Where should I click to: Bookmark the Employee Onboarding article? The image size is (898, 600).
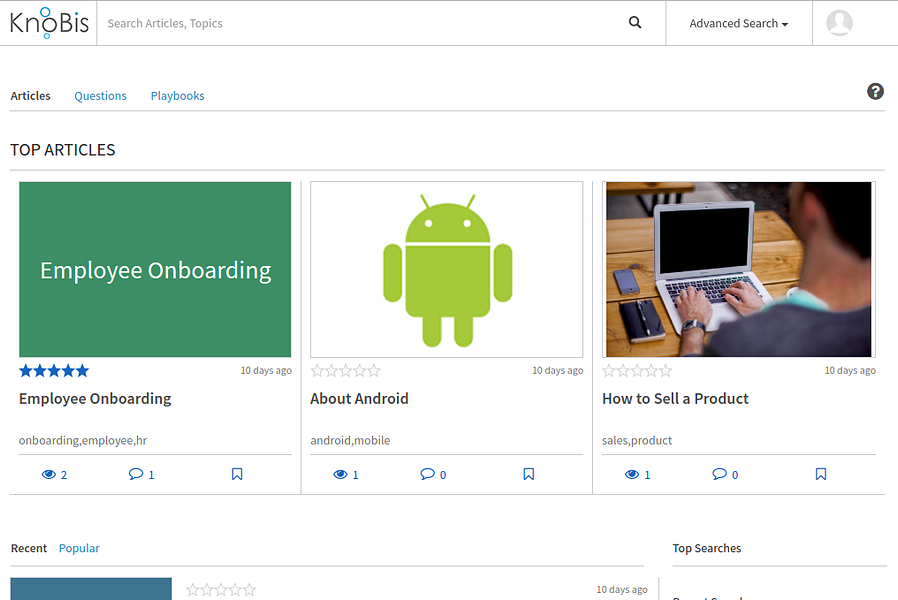pyautogui.click(x=237, y=474)
